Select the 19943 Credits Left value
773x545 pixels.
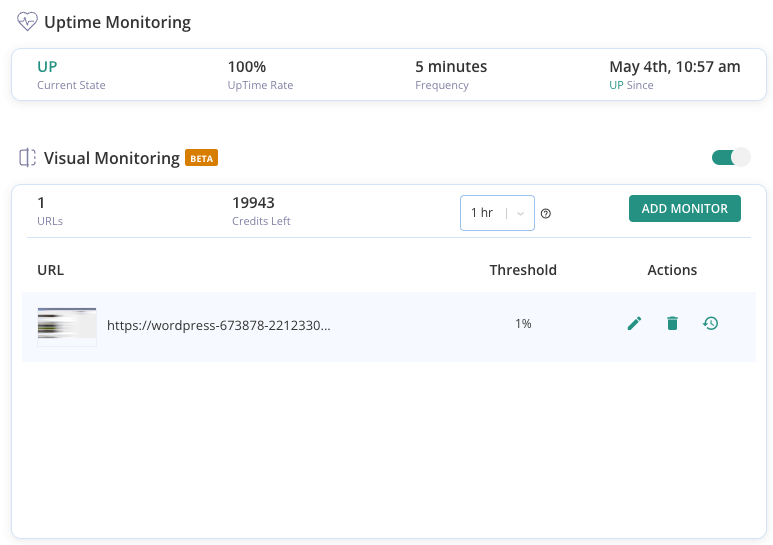point(253,203)
